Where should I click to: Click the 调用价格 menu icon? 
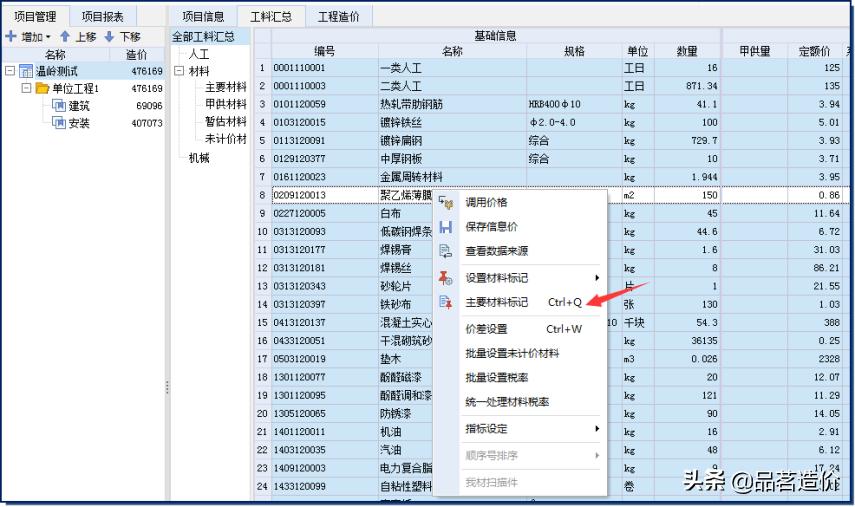click(445, 203)
